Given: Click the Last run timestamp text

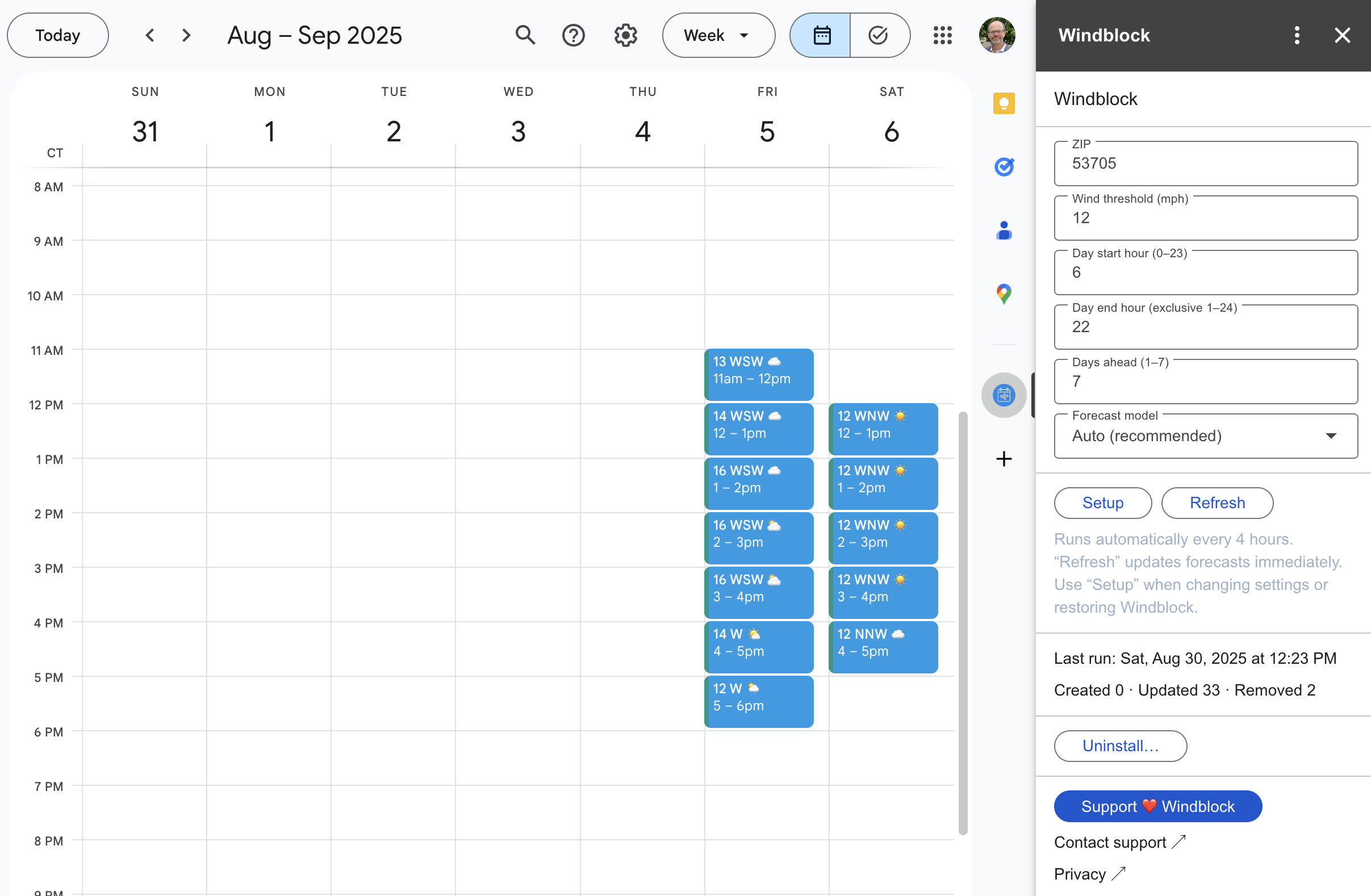Looking at the screenshot, I should [x=1195, y=658].
